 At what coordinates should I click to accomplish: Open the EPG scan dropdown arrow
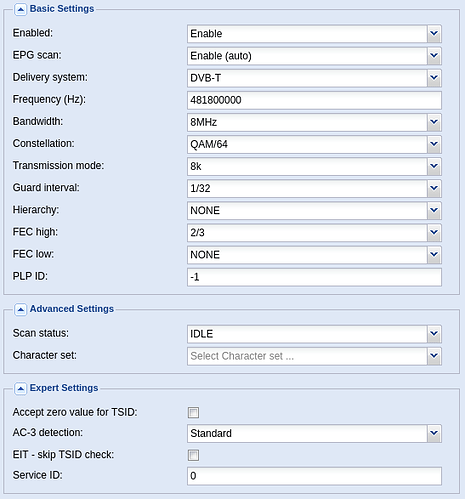pyautogui.click(x=434, y=56)
